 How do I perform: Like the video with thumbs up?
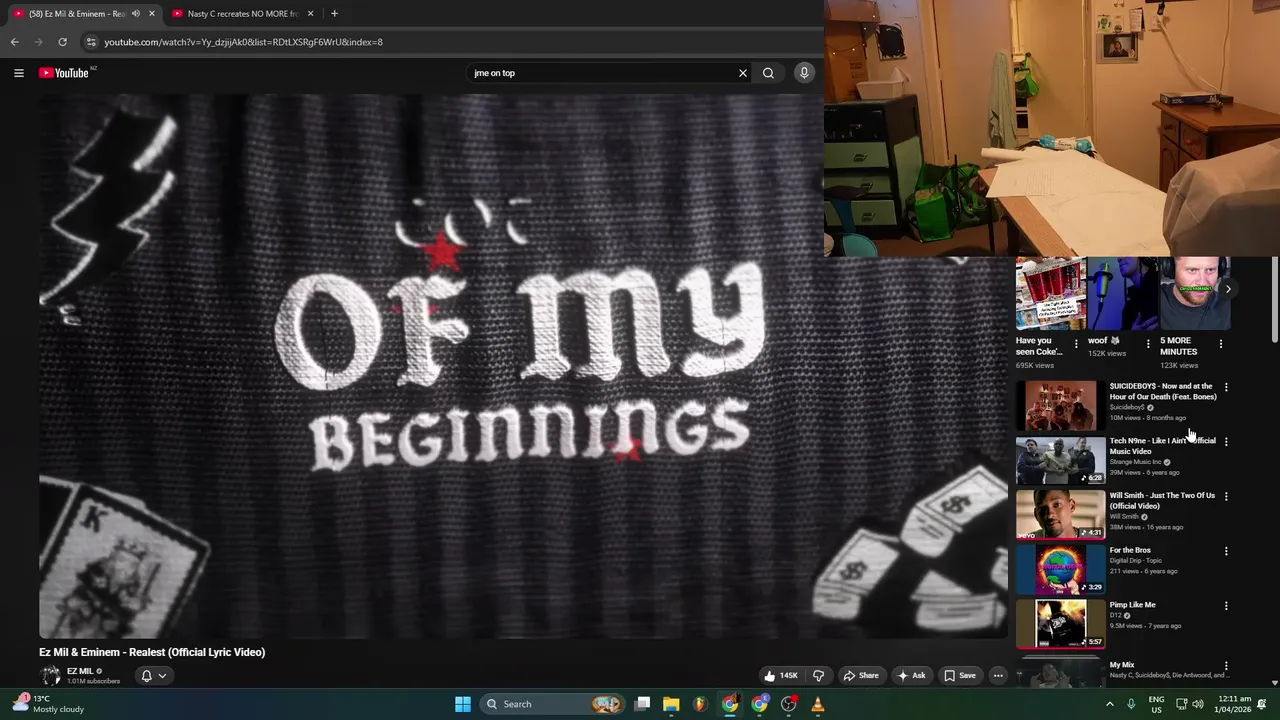coord(781,676)
